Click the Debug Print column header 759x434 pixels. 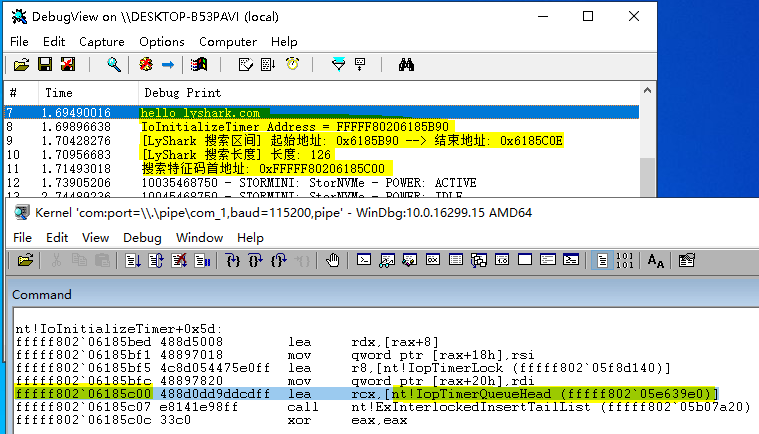(388, 92)
